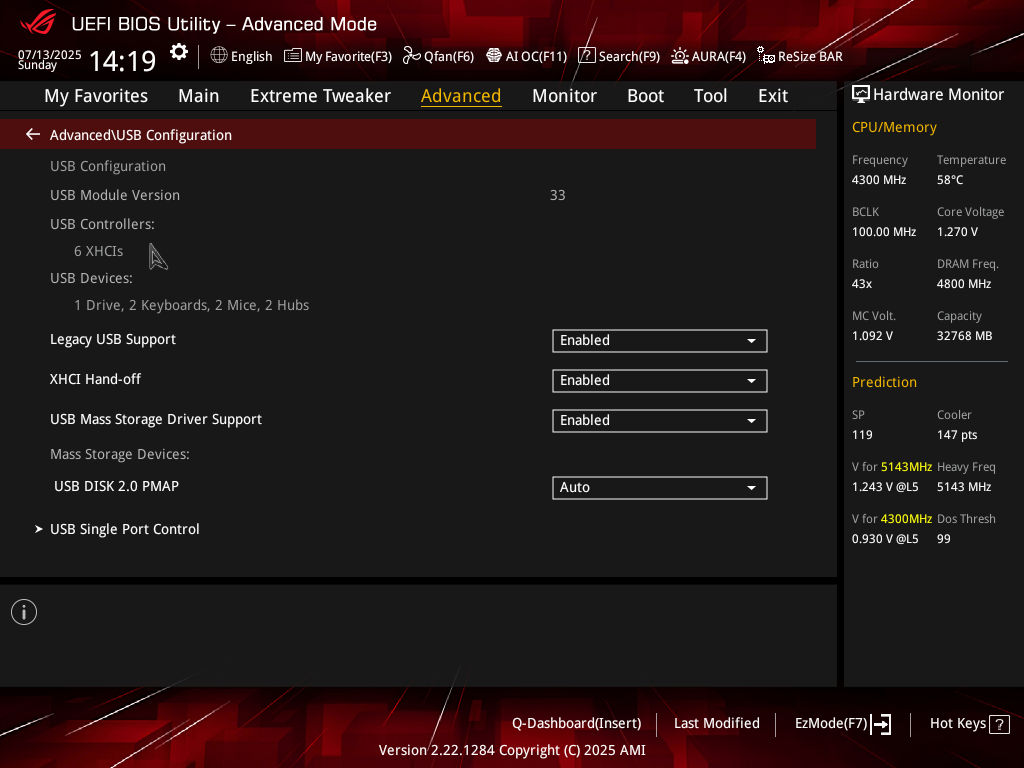Screen dimensions: 1024x768
Task: Go back using the left arrow
Action: [33, 135]
